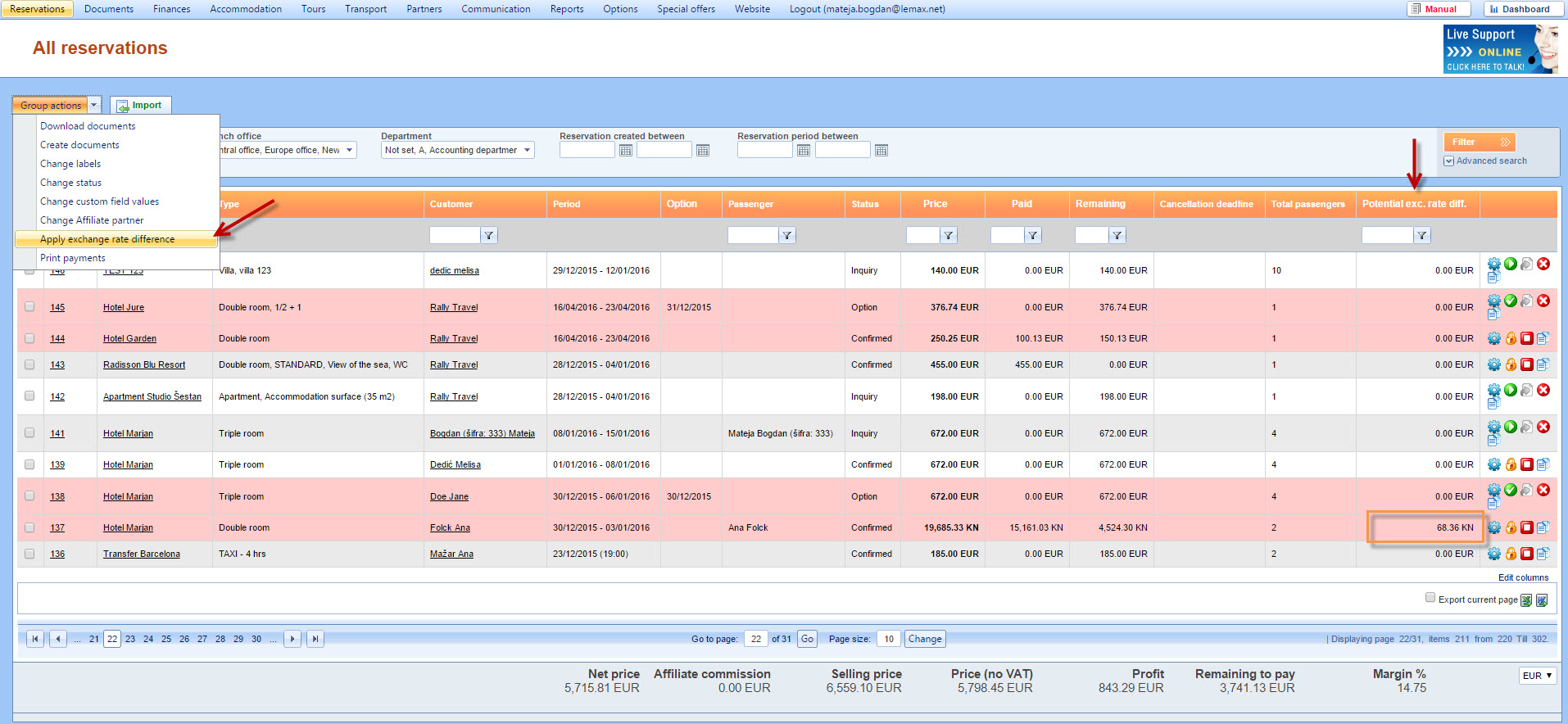This screenshot has width=1568, height=724.
Task: Choose Change status menu entry
Action: (71, 183)
